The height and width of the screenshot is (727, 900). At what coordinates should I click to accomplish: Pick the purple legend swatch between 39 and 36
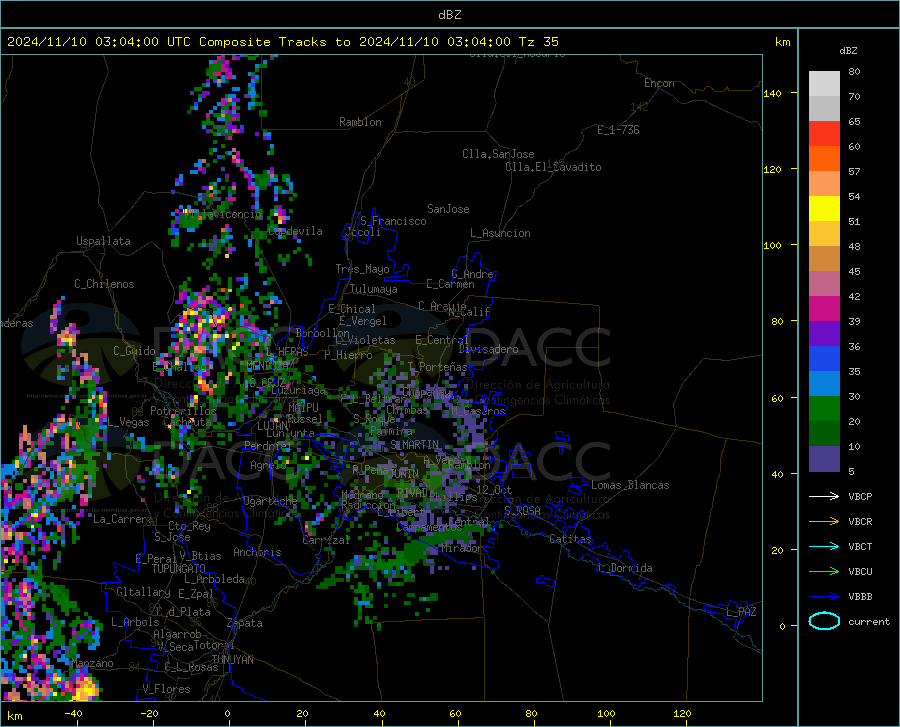pyautogui.click(x=824, y=334)
